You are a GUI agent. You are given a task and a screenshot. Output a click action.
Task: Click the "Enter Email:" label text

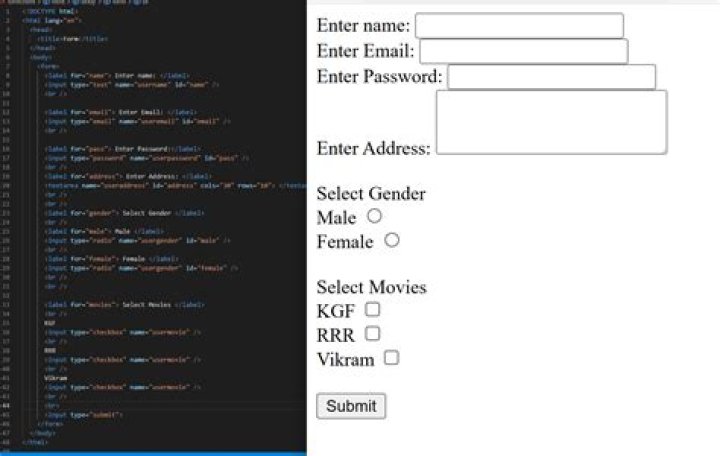tap(365, 52)
